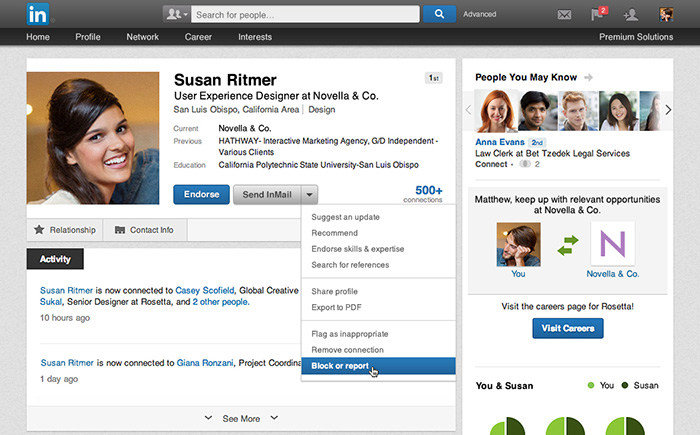Click the light green You legend dot
Viewport: 700px width, 435px height.
point(591,385)
